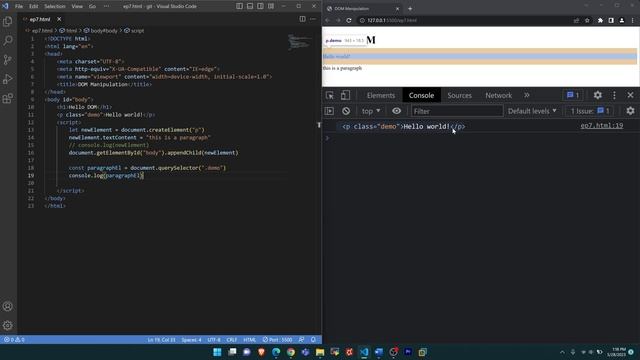Click Spaces: 4 indentation status

[x=191, y=340]
